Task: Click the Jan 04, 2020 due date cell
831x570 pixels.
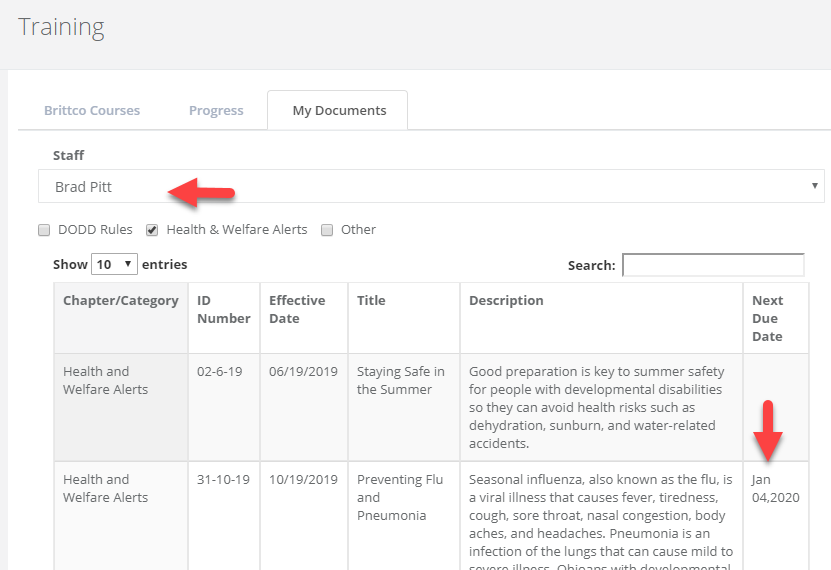Action: click(774, 488)
